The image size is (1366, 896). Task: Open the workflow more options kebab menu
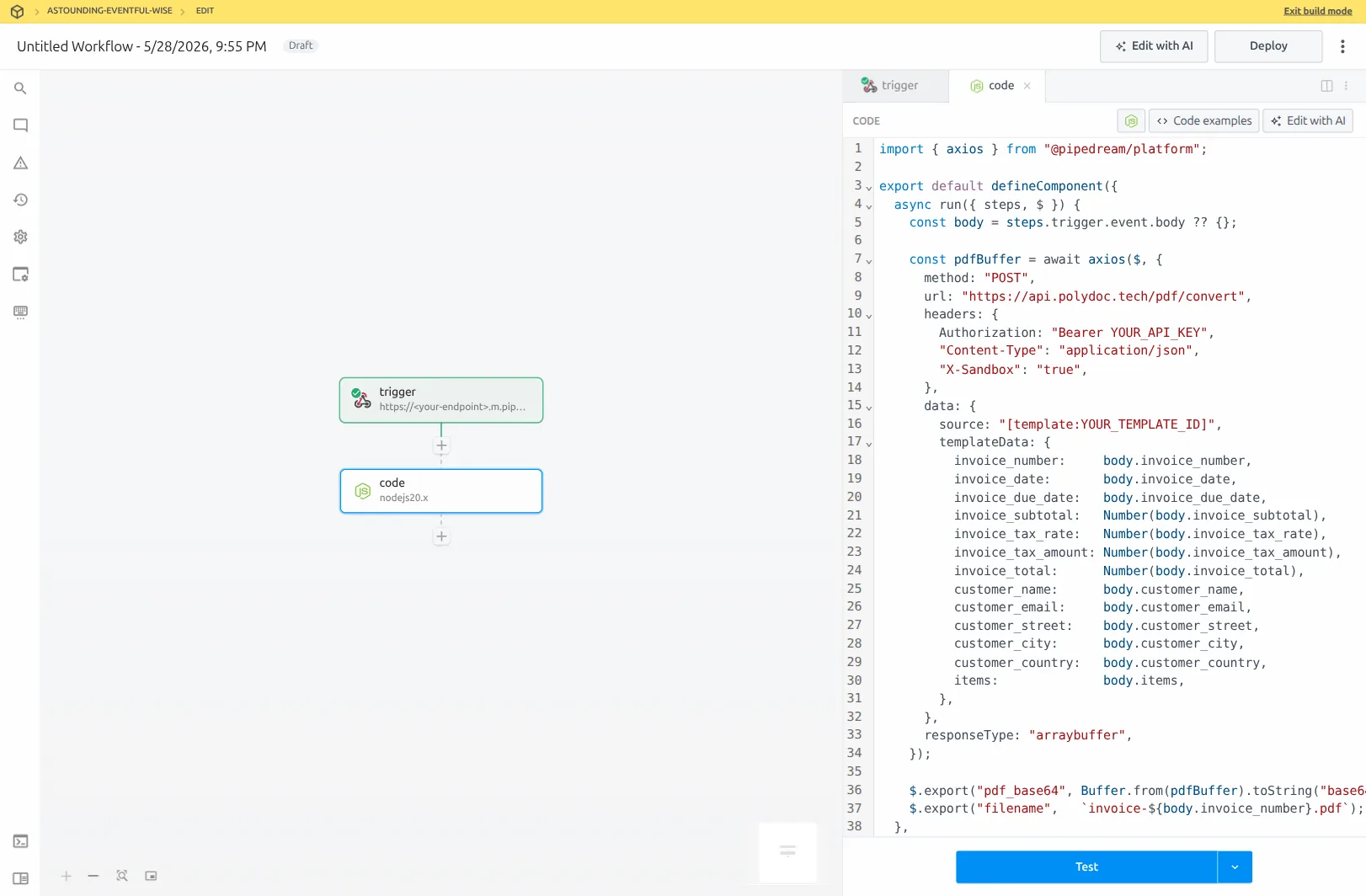(1342, 46)
